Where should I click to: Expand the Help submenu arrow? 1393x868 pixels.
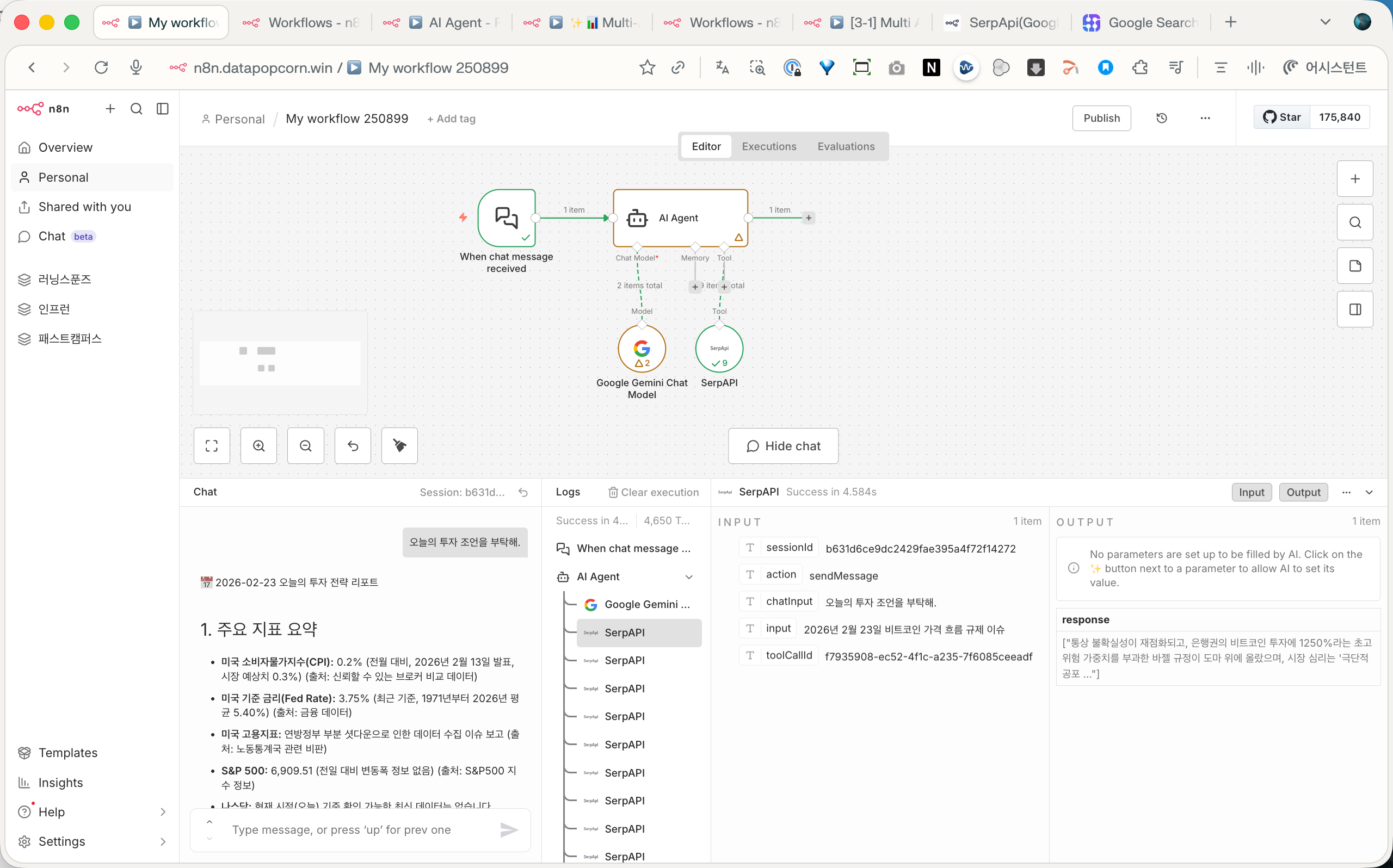click(163, 812)
